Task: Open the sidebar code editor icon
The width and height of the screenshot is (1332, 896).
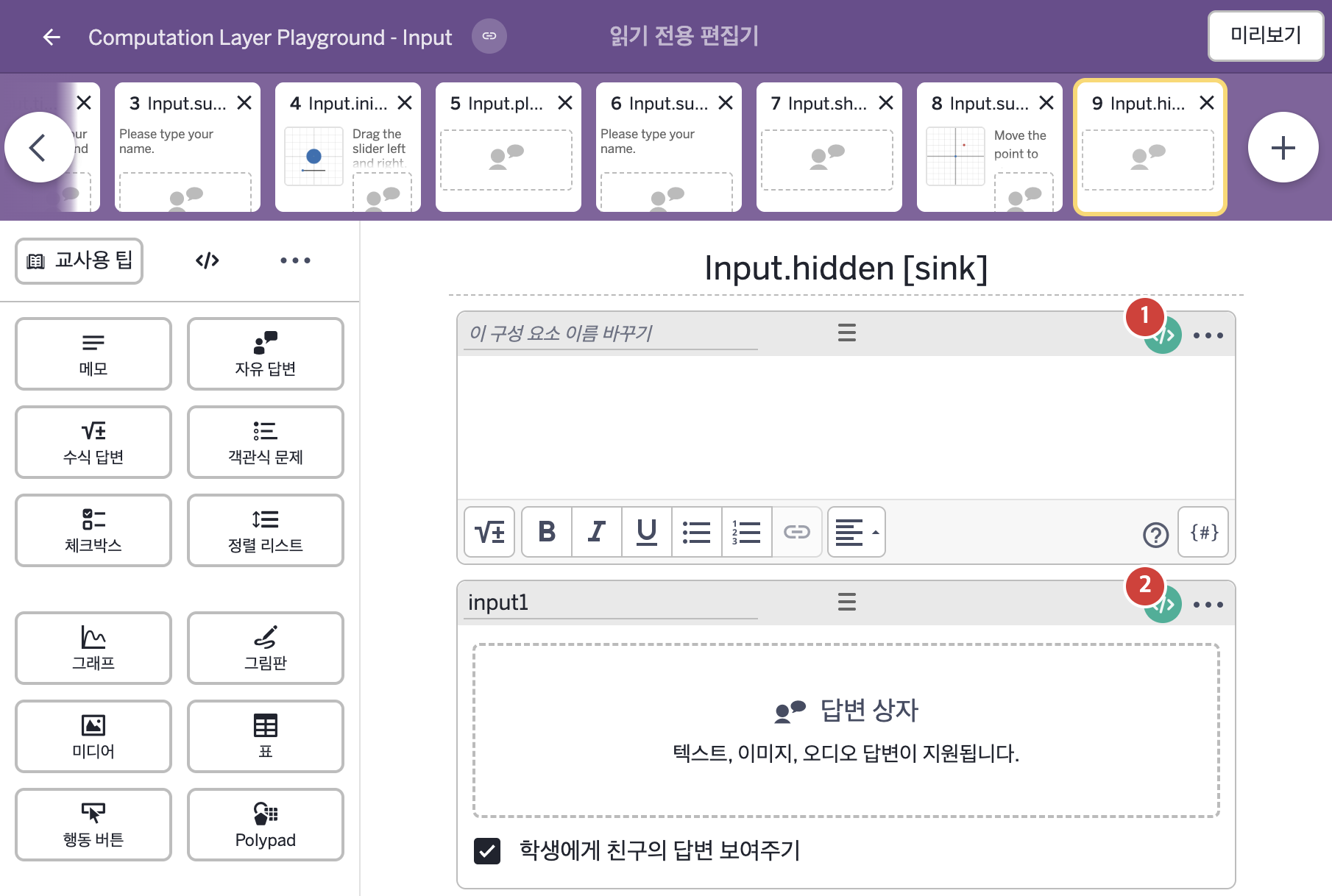Action: [208, 260]
